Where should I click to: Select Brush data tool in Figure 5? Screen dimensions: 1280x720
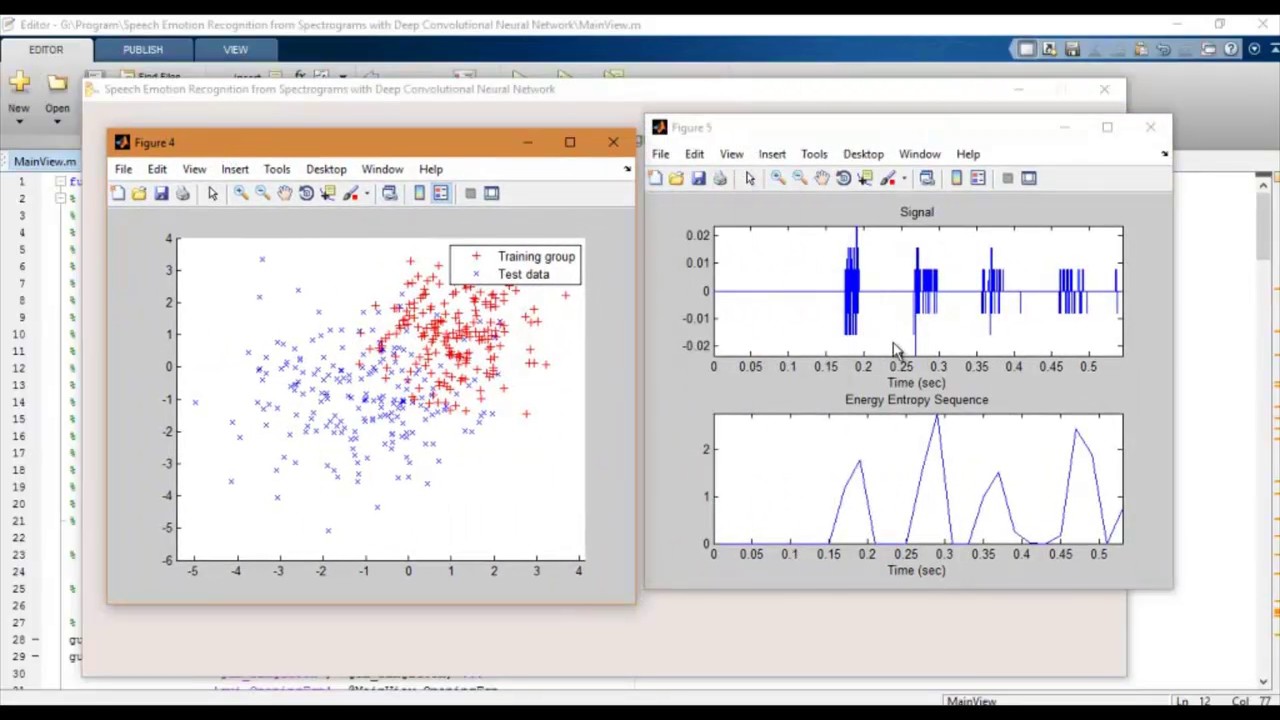(887, 178)
